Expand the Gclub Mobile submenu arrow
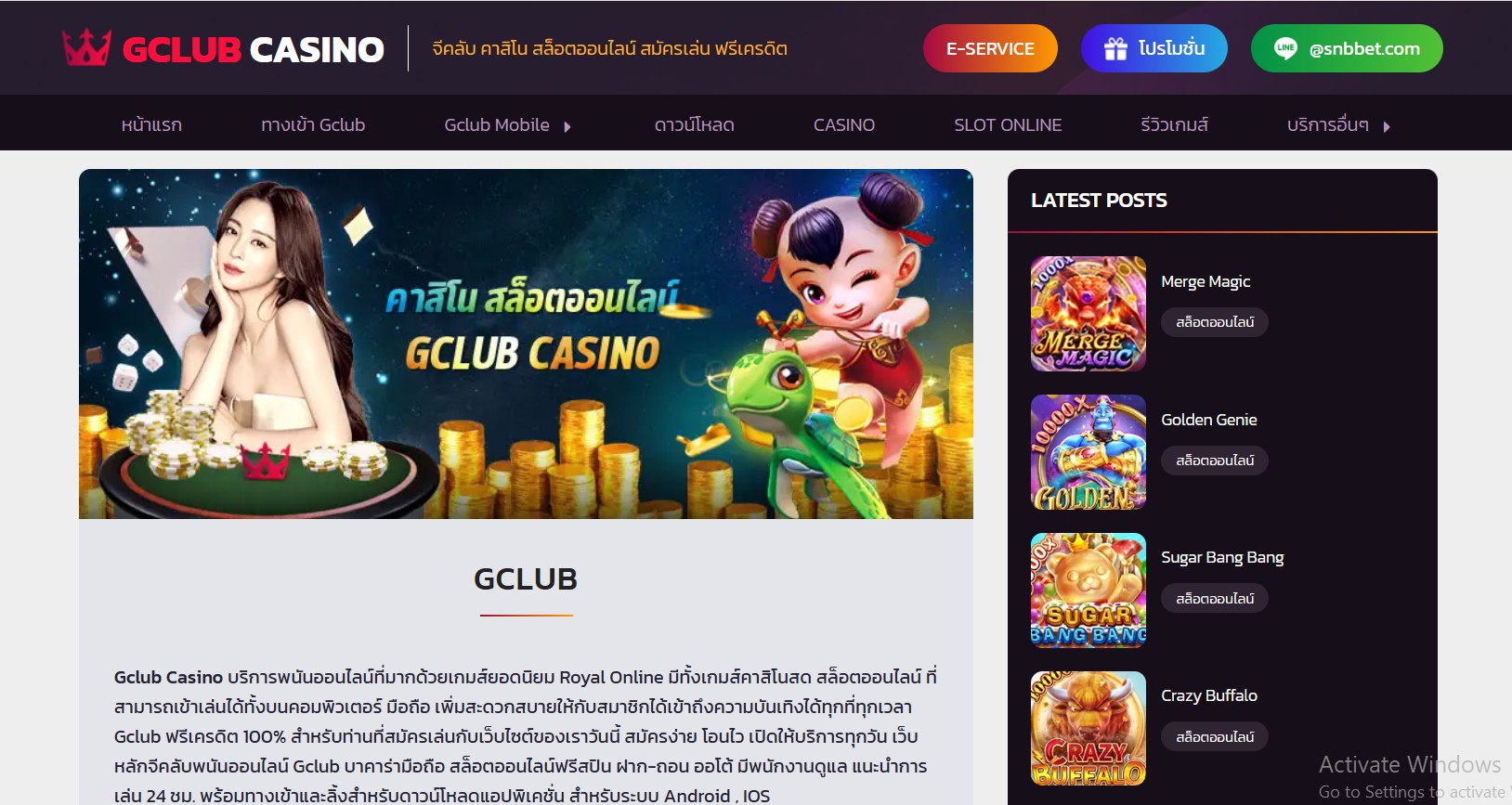Viewport: 1512px width, 805px height. click(x=567, y=126)
